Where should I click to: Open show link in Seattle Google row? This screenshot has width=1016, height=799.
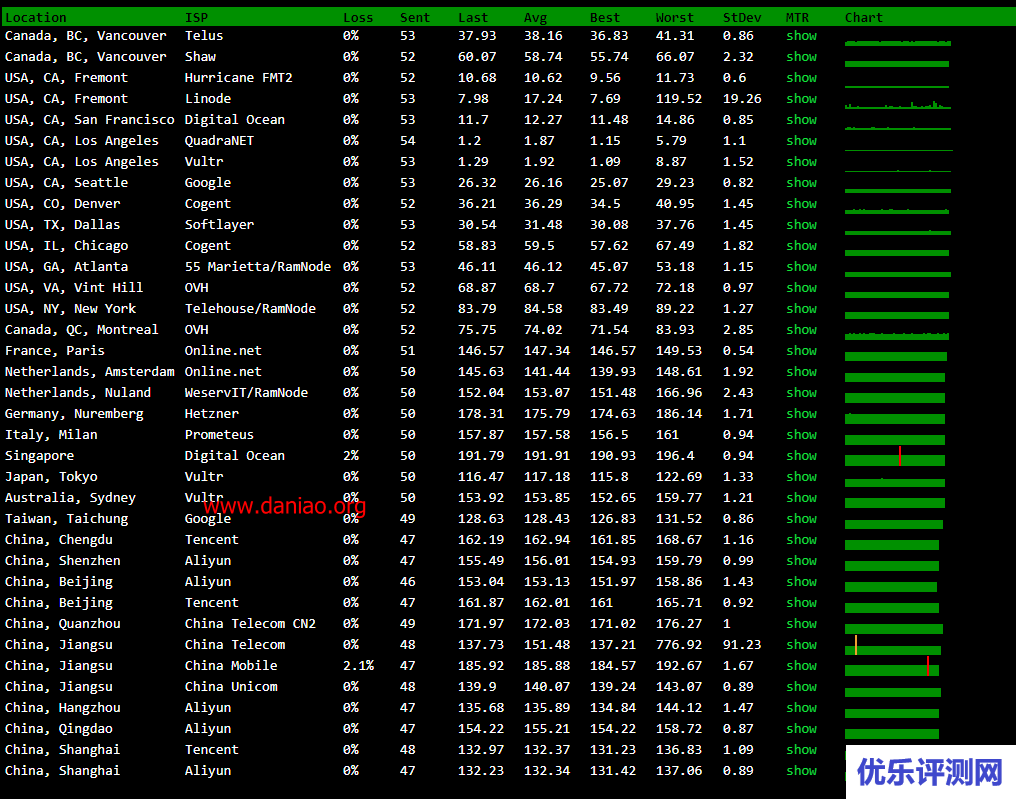click(802, 183)
